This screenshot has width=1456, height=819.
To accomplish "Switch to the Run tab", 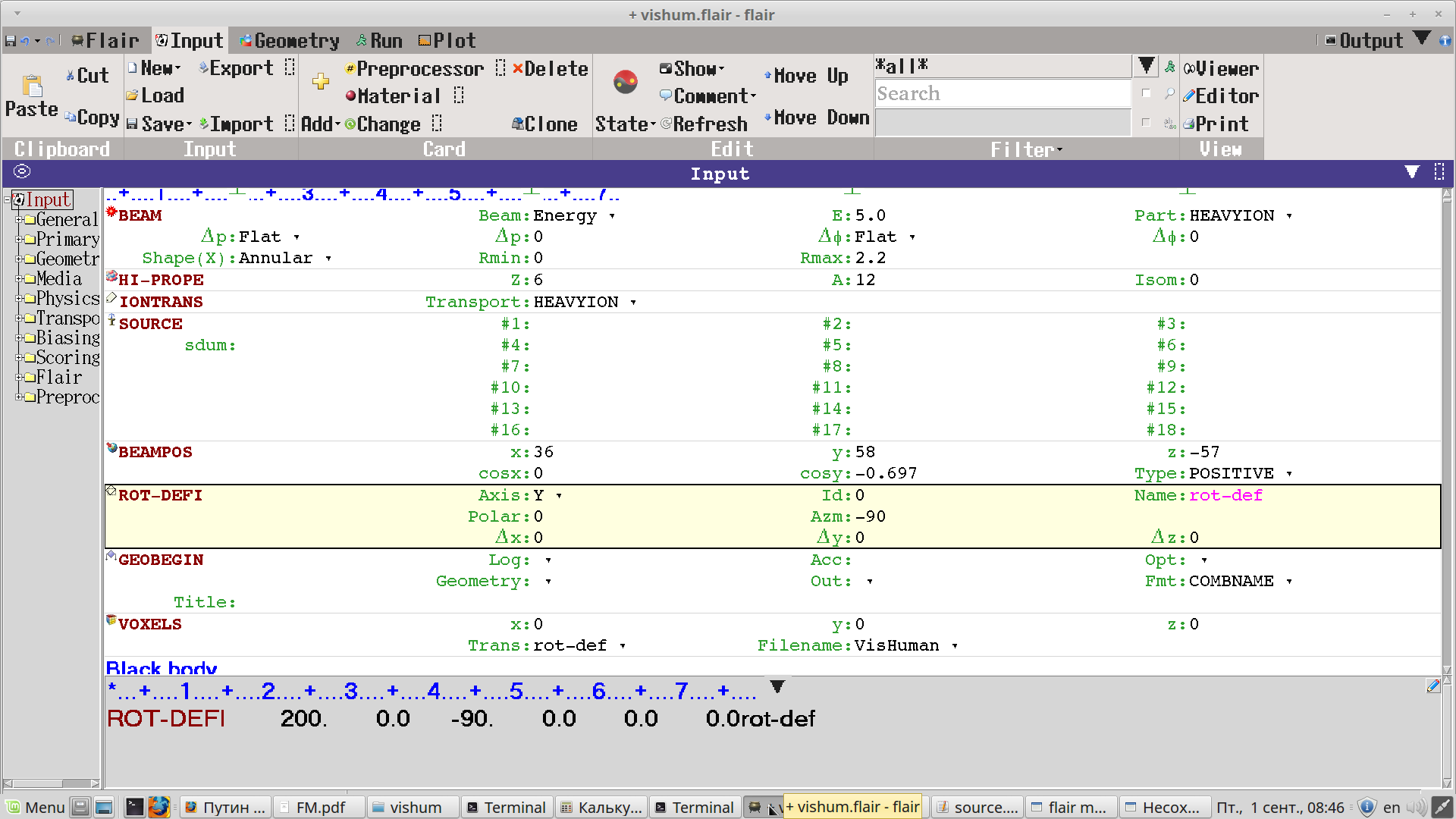I will click(x=379, y=41).
